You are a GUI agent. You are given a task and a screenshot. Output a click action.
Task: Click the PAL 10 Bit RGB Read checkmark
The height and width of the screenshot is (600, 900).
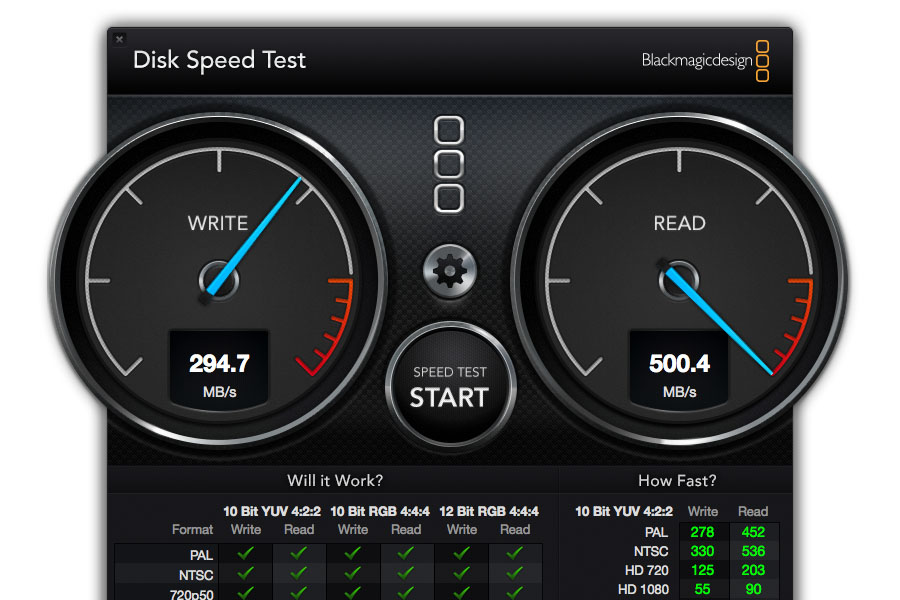coord(406,553)
